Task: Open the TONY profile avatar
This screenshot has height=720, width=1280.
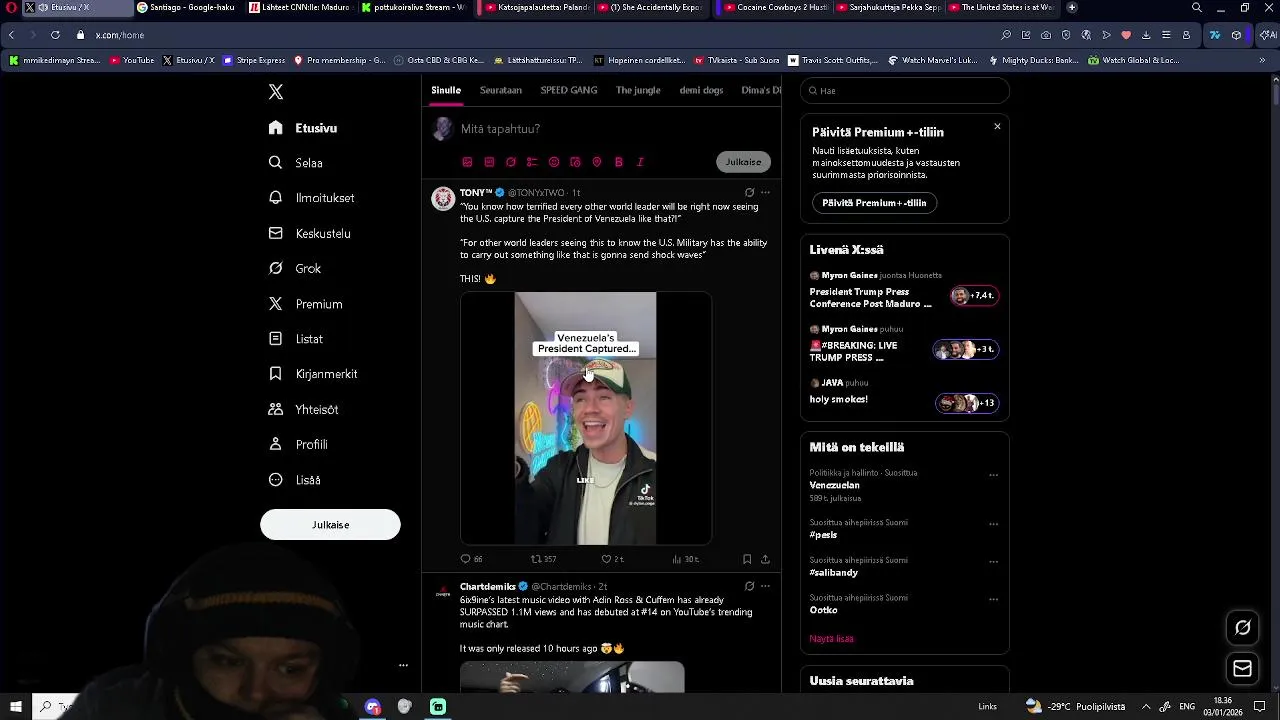Action: (443, 198)
